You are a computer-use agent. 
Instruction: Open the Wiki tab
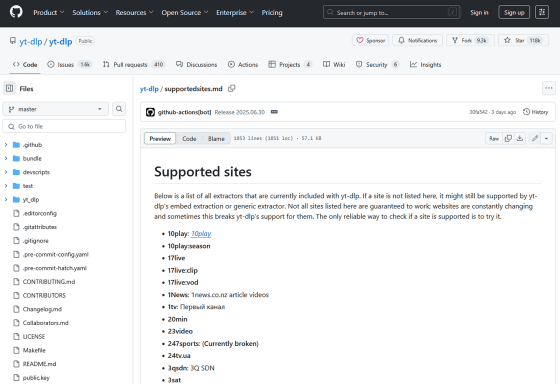tap(334, 65)
